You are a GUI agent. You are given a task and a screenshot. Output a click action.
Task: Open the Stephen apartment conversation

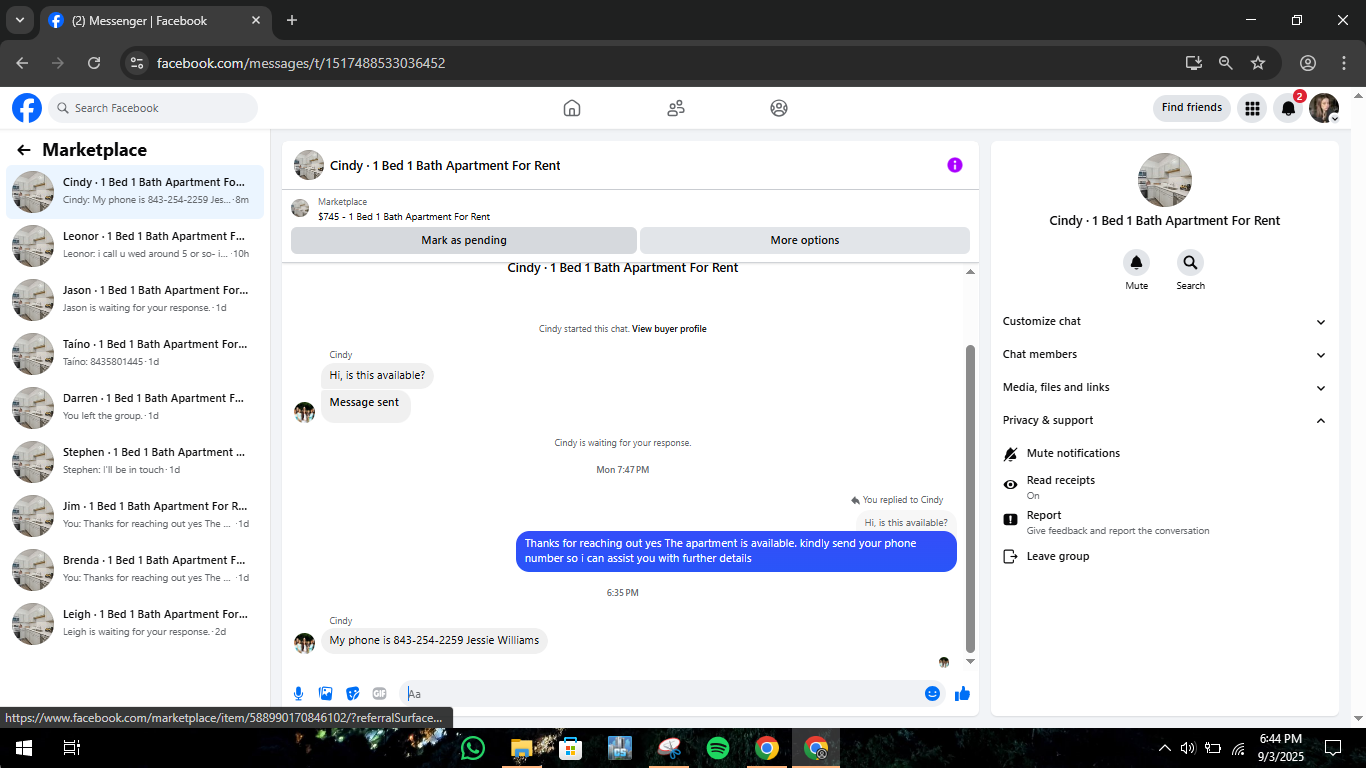coord(135,461)
